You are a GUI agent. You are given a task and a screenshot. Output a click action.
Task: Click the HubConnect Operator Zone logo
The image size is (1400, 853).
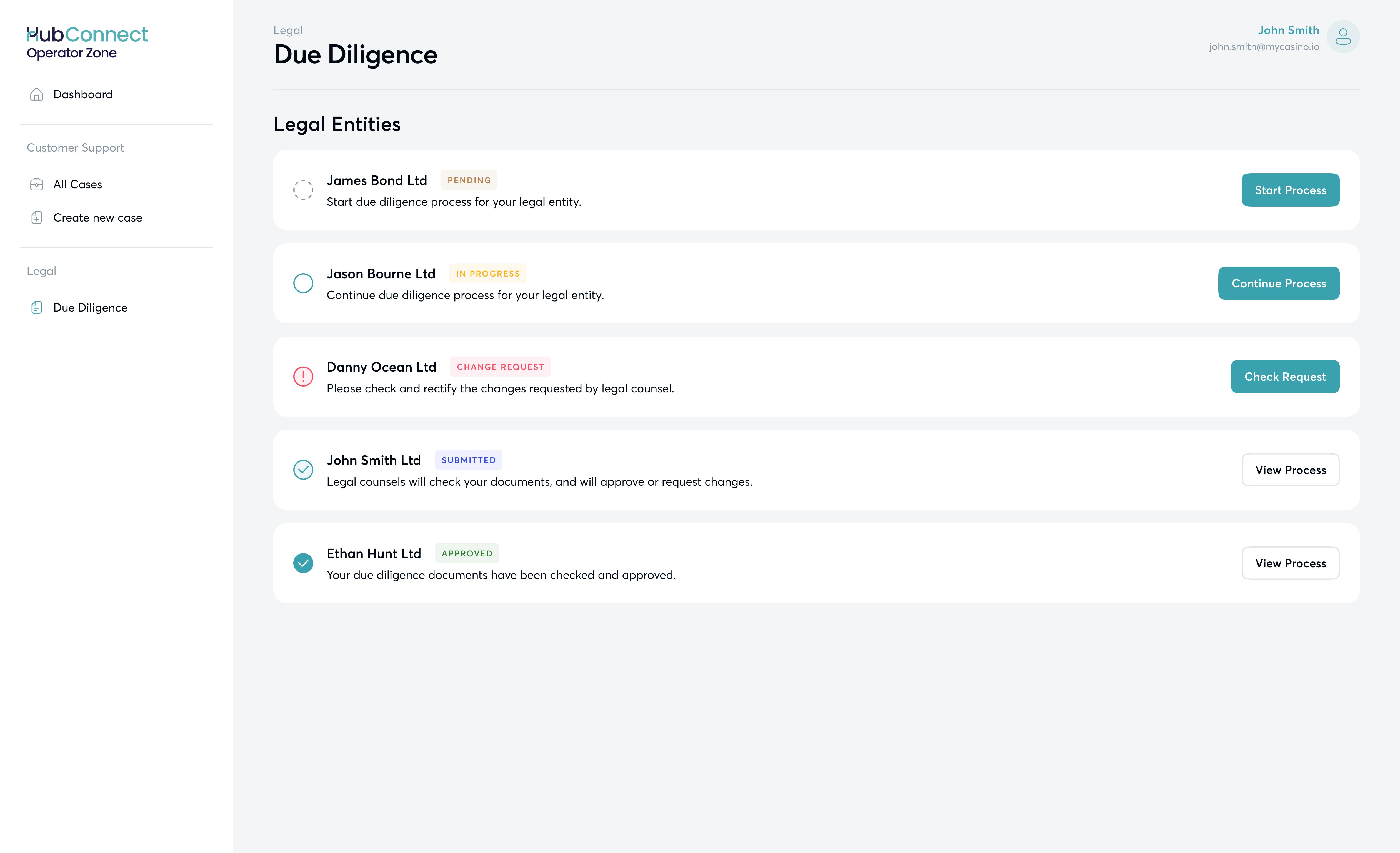(87, 42)
